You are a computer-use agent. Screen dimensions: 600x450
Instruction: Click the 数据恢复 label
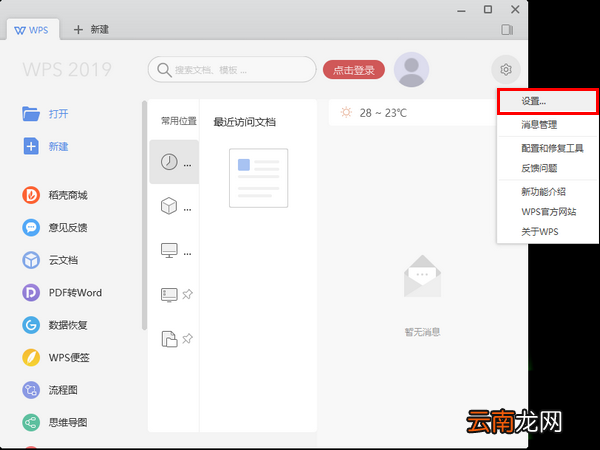tap(68, 325)
